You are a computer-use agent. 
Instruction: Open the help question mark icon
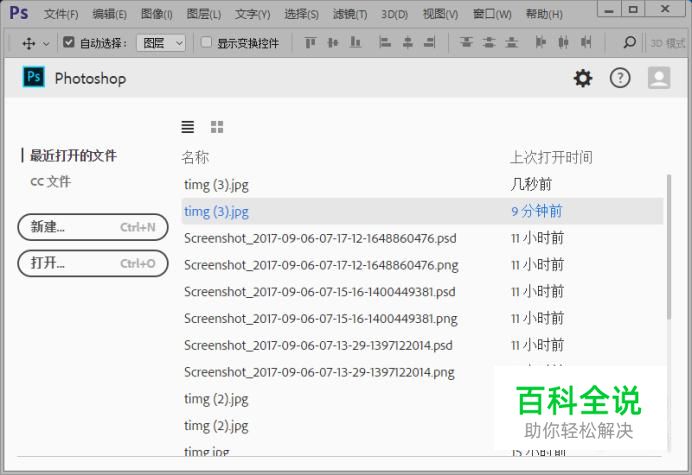(x=620, y=78)
